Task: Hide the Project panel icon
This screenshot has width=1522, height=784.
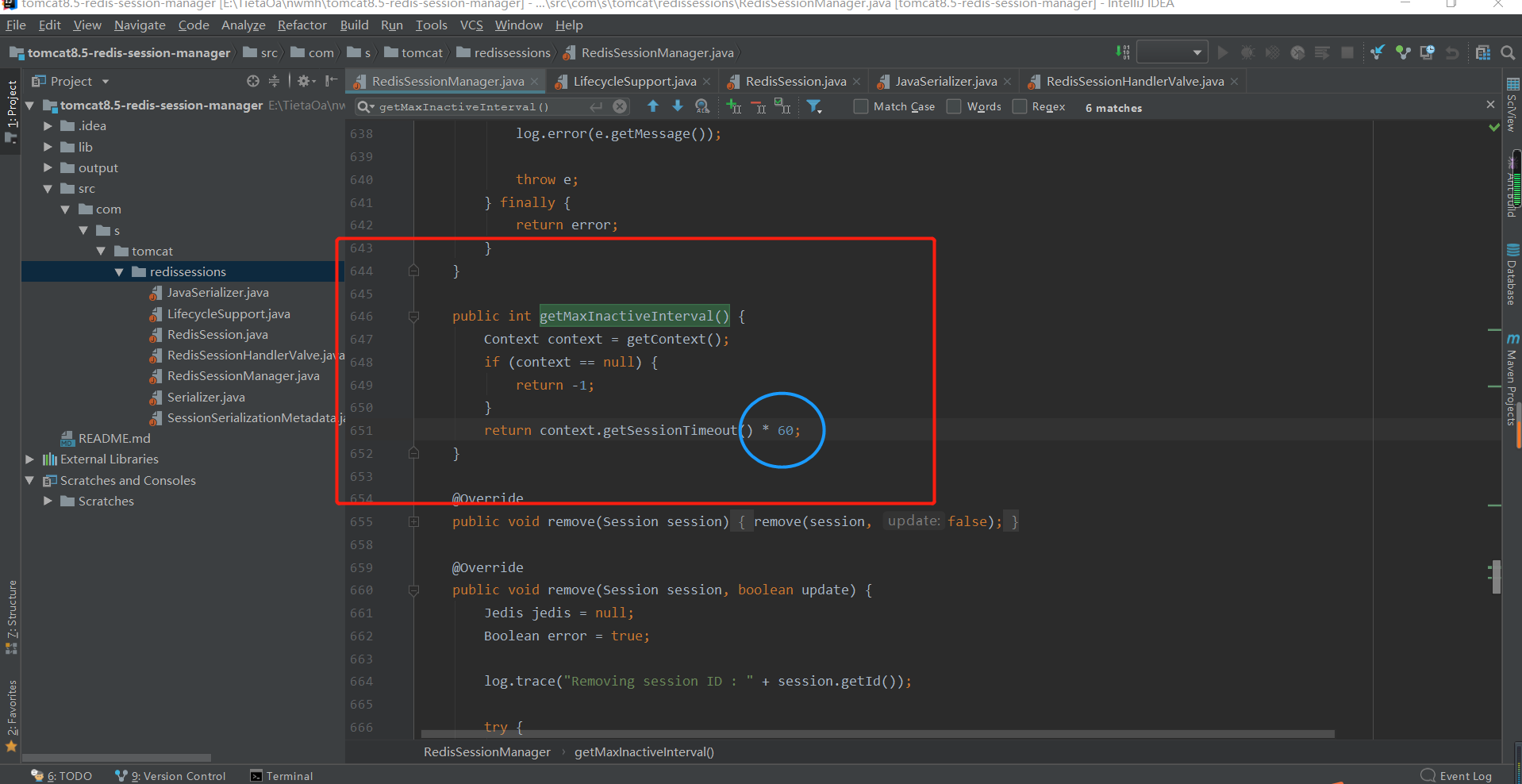Action: 331,81
